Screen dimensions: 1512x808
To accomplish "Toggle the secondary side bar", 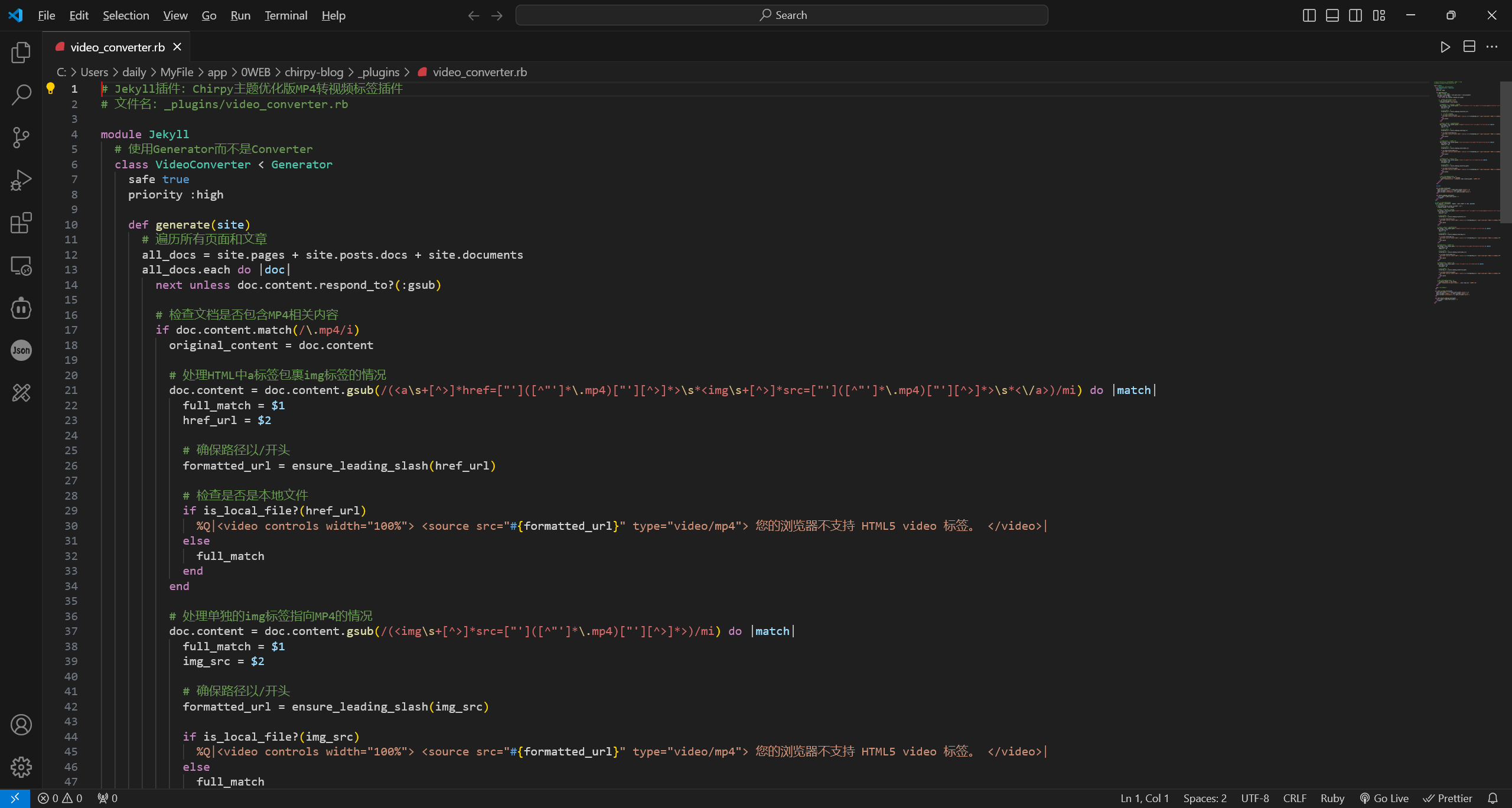I will point(1356,15).
